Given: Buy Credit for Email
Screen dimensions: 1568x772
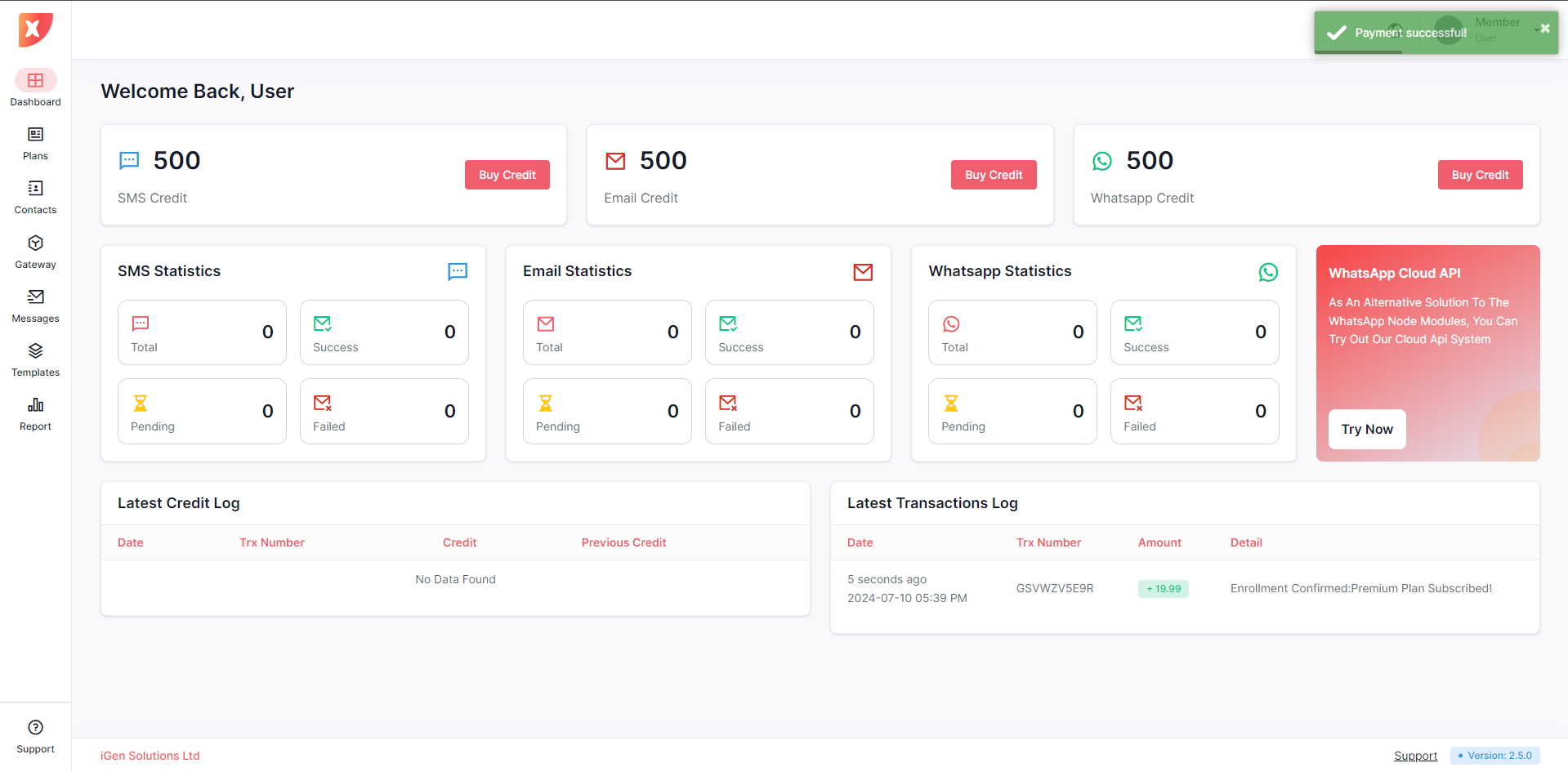Looking at the screenshot, I should [x=993, y=175].
